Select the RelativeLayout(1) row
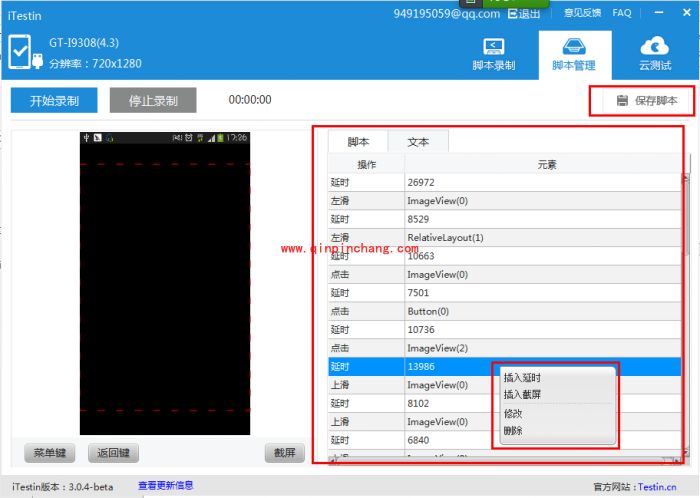This screenshot has height=498, width=700. point(504,237)
